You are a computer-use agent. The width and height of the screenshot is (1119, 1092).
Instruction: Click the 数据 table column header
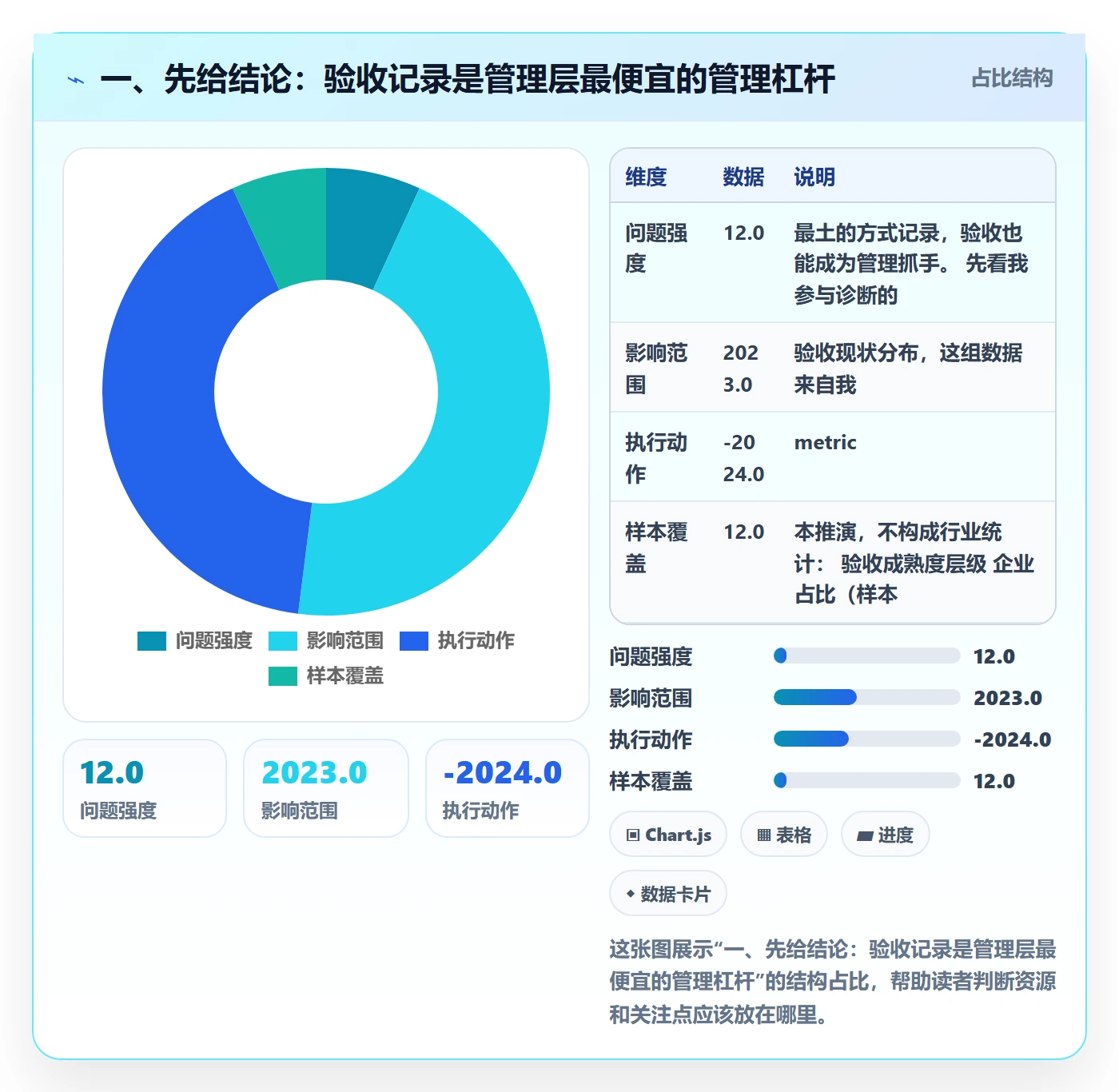[x=743, y=177]
